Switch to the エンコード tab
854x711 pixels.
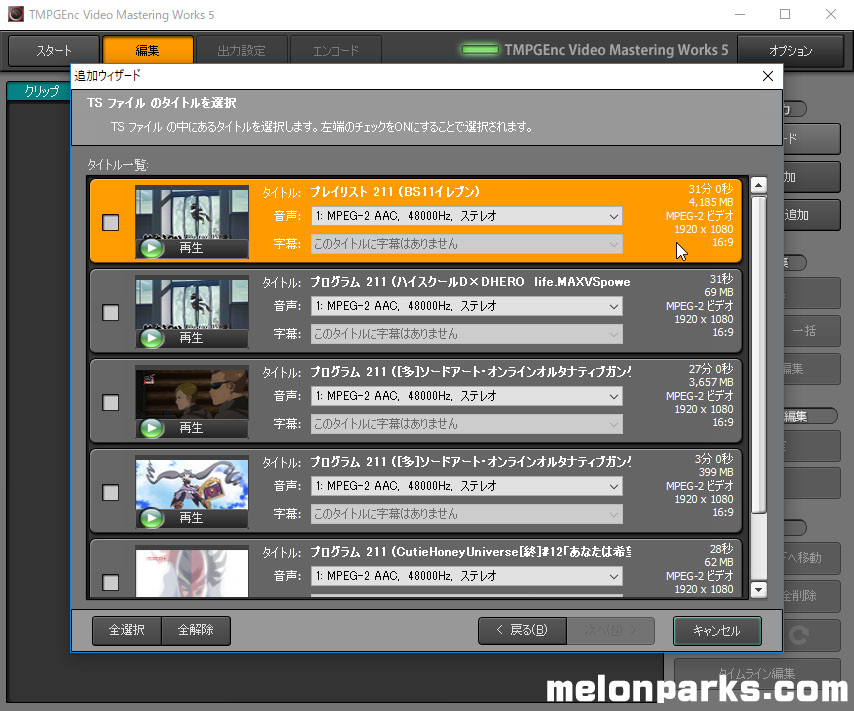click(x=336, y=50)
